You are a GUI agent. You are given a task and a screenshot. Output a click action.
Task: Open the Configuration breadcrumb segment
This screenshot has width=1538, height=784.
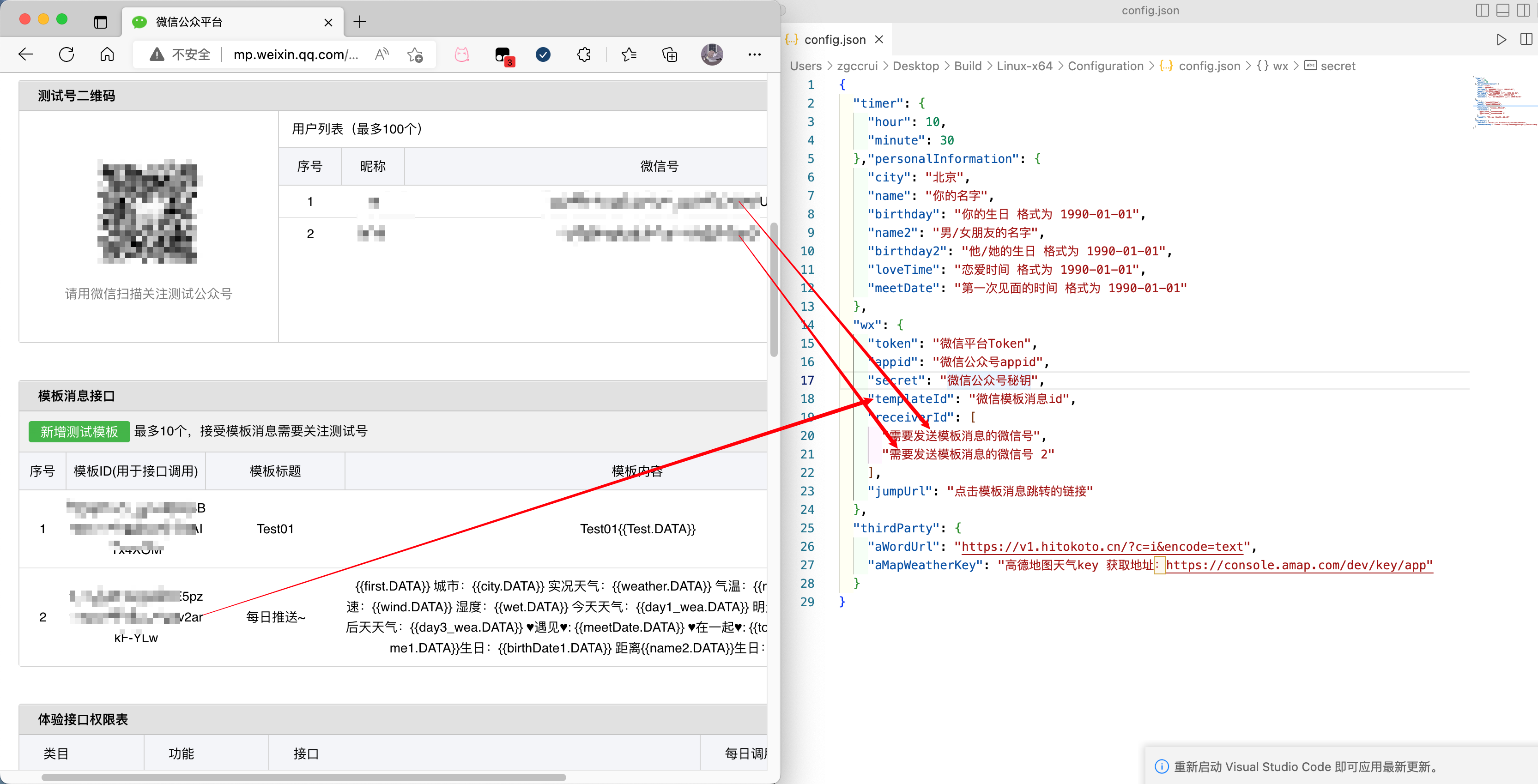[1106, 66]
